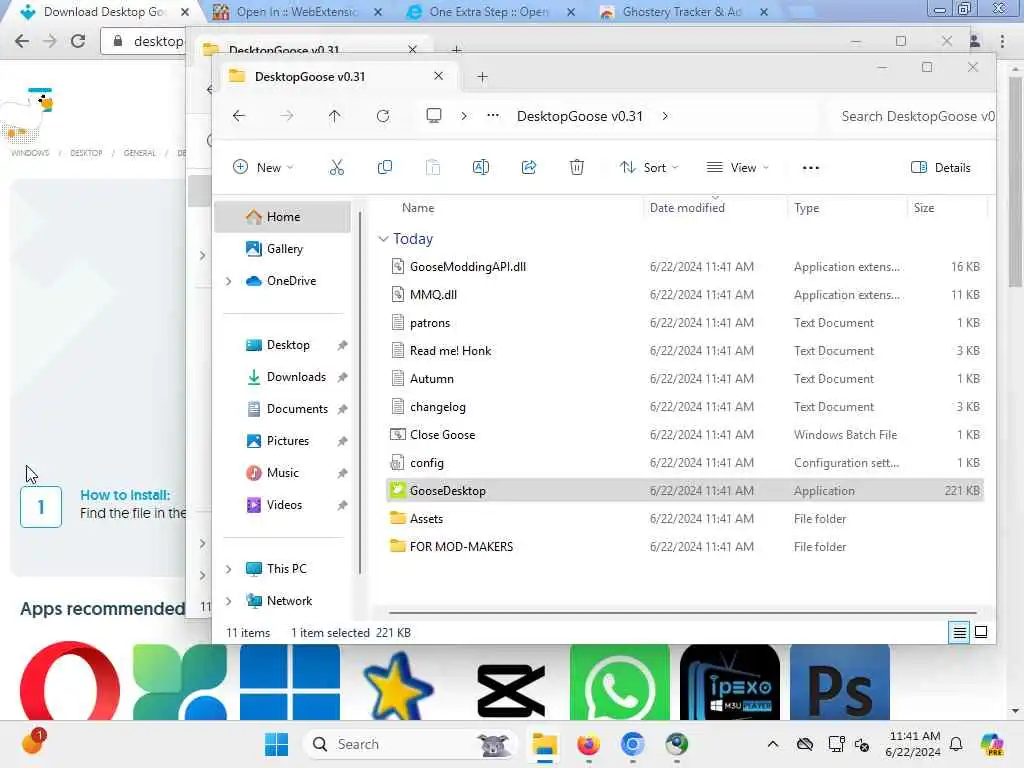This screenshot has width=1024, height=768.
Task: Open the New dropdown menu
Action: pyautogui.click(x=263, y=168)
